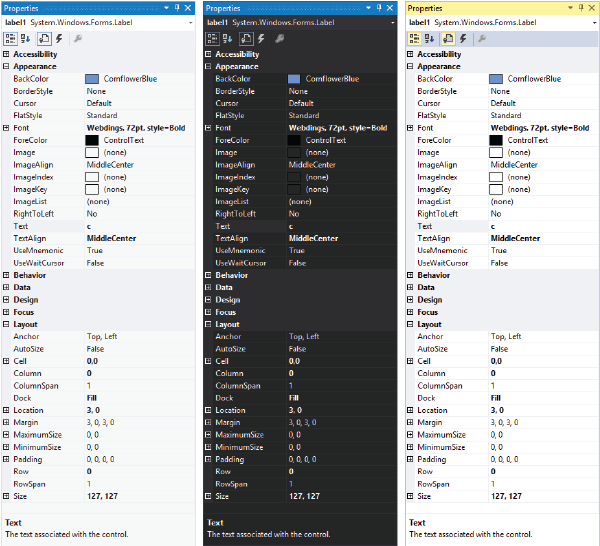This screenshot has width=600, height=546.
Task: Click Image (none) preview box in left panel
Action: coord(92,152)
